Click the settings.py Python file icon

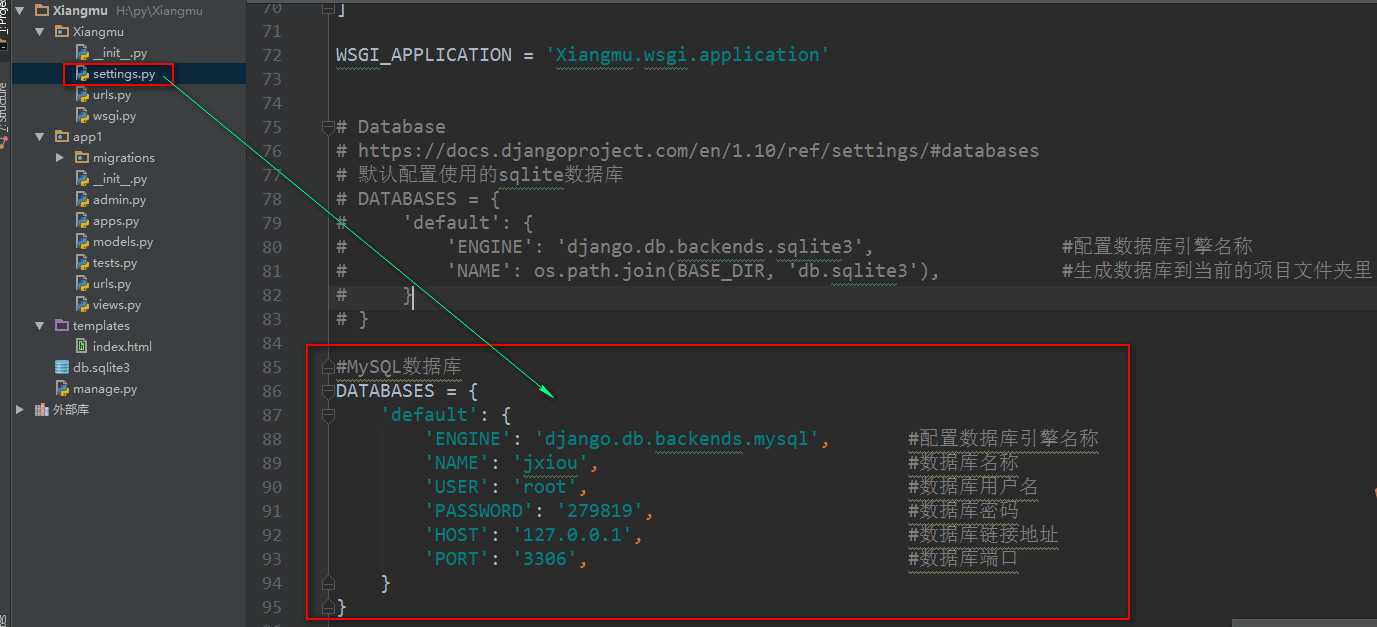pos(83,74)
